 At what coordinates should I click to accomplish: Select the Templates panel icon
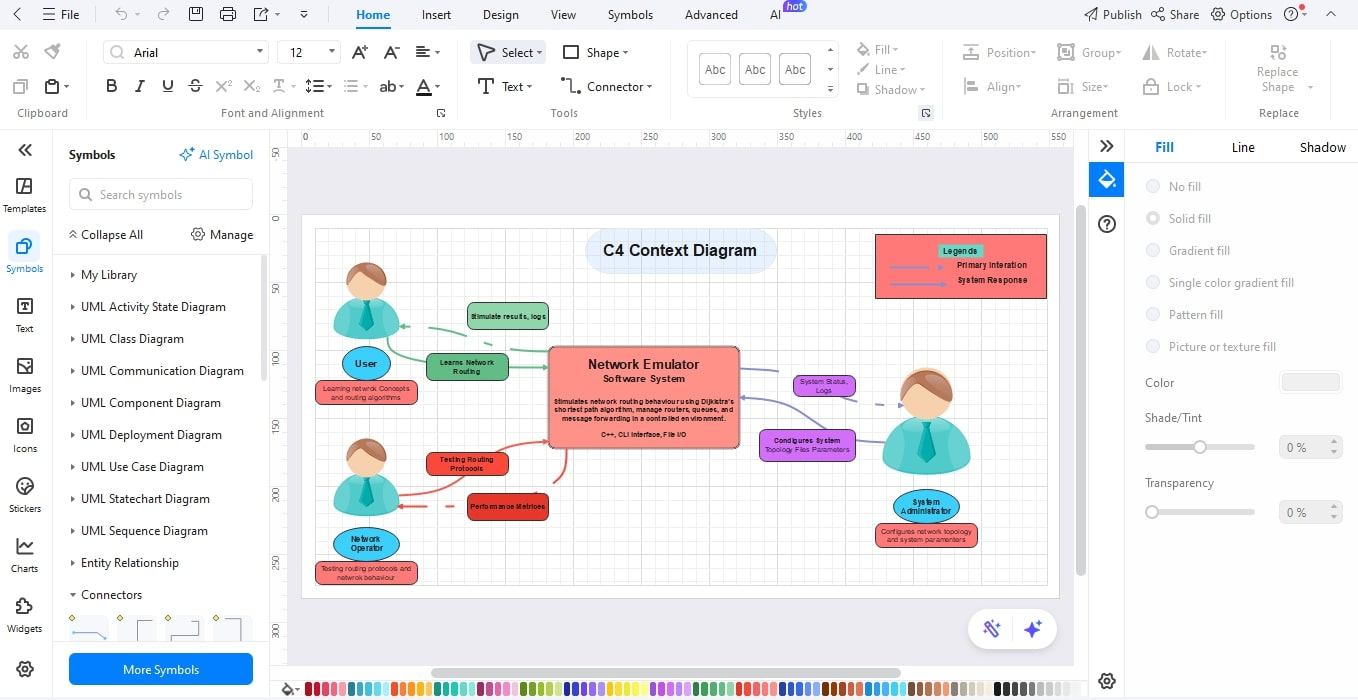pos(24,192)
